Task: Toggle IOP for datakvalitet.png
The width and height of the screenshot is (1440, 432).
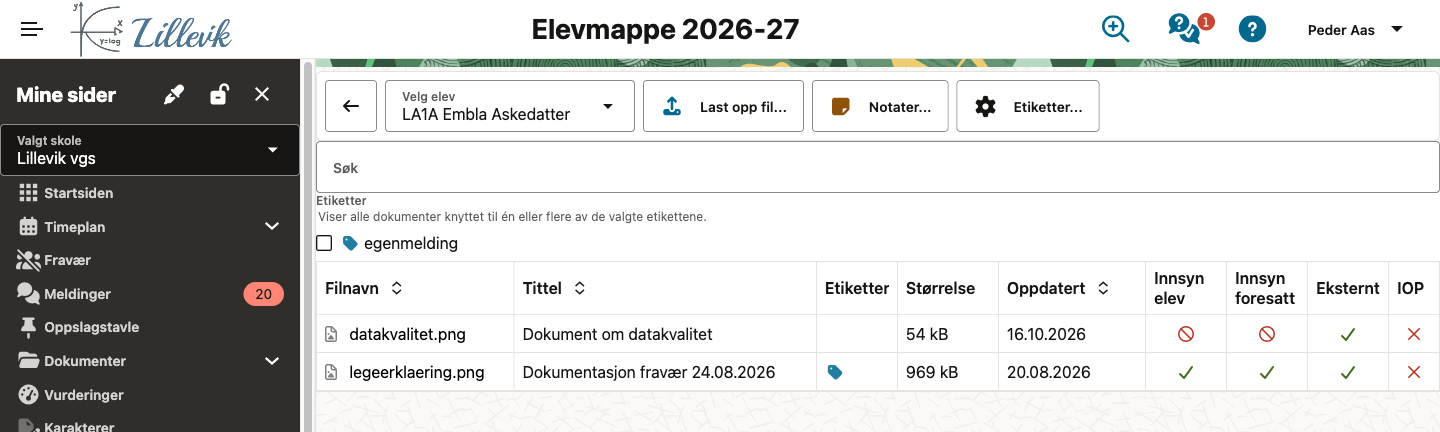Action: [x=1414, y=334]
